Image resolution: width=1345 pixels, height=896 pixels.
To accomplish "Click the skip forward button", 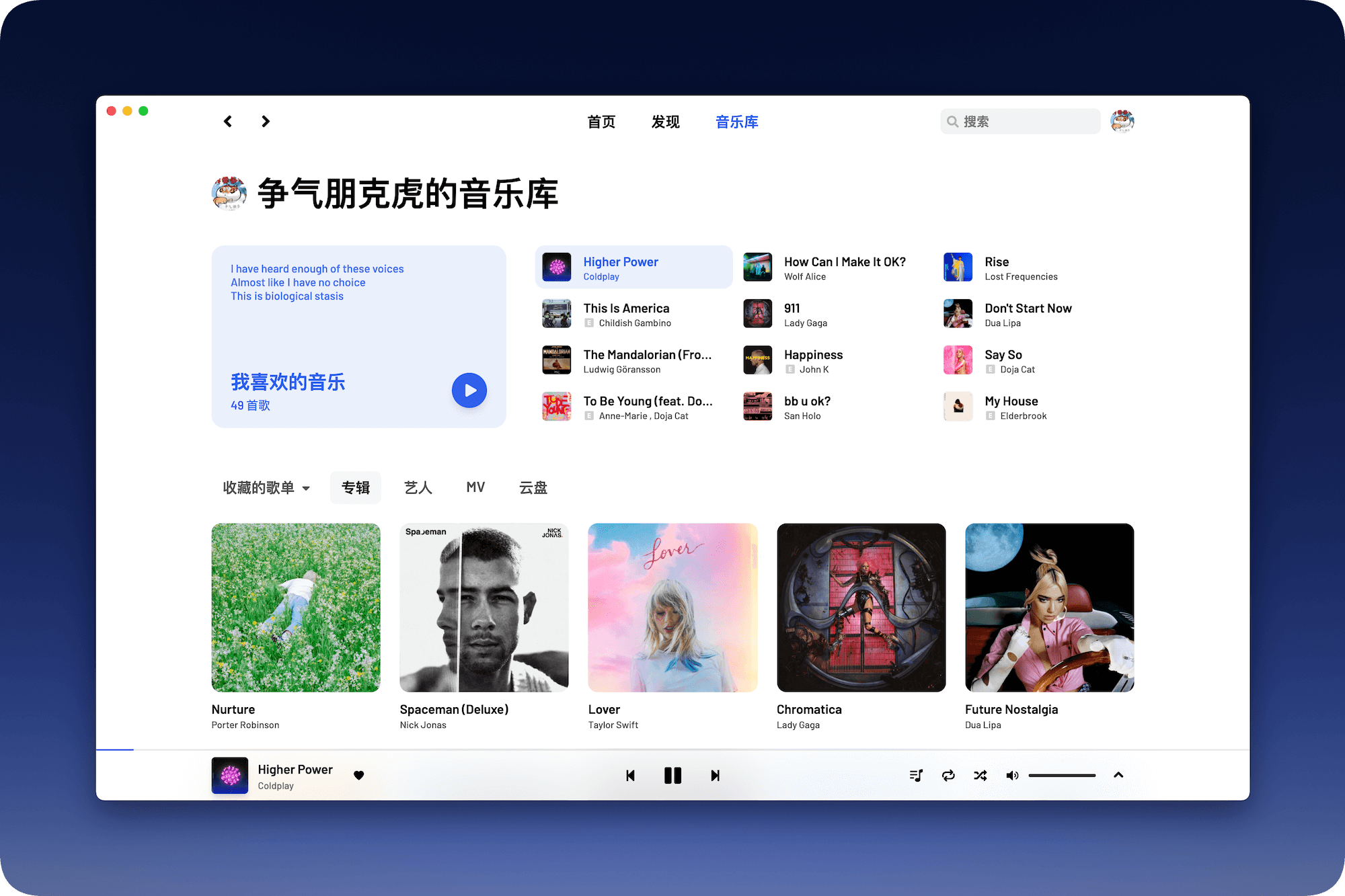I will pyautogui.click(x=716, y=775).
